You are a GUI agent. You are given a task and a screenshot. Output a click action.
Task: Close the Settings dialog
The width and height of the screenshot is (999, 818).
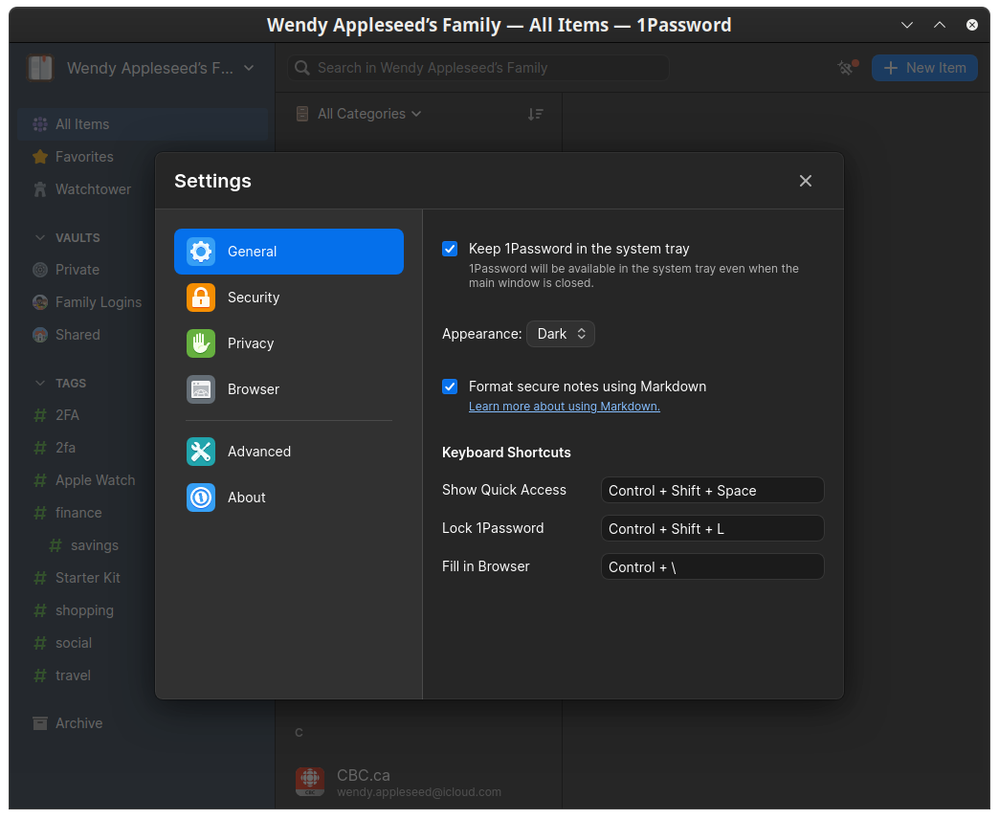pos(805,181)
